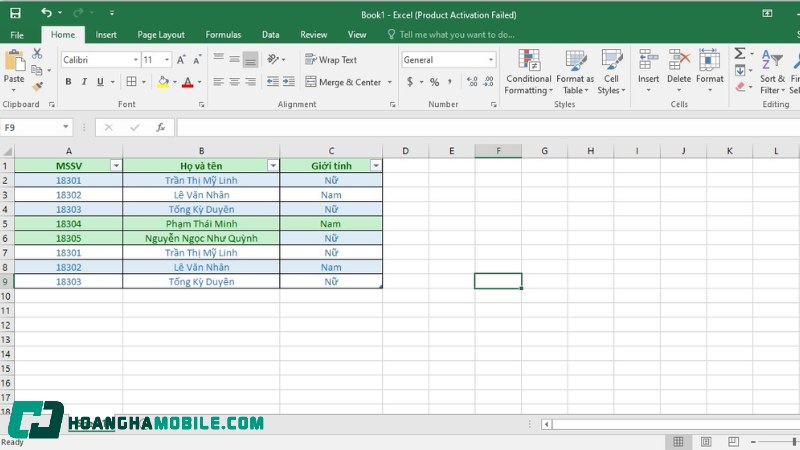800x450 pixels.
Task: Open Format as Table gallery
Action: [576, 71]
